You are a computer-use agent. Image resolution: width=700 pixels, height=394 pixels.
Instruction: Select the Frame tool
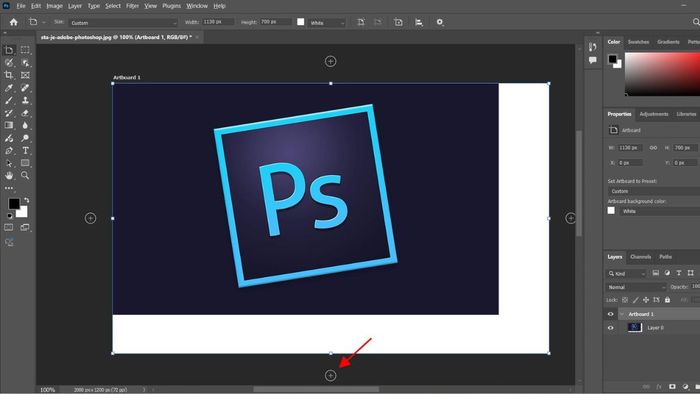pyautogui.click(x=25, y=75)
